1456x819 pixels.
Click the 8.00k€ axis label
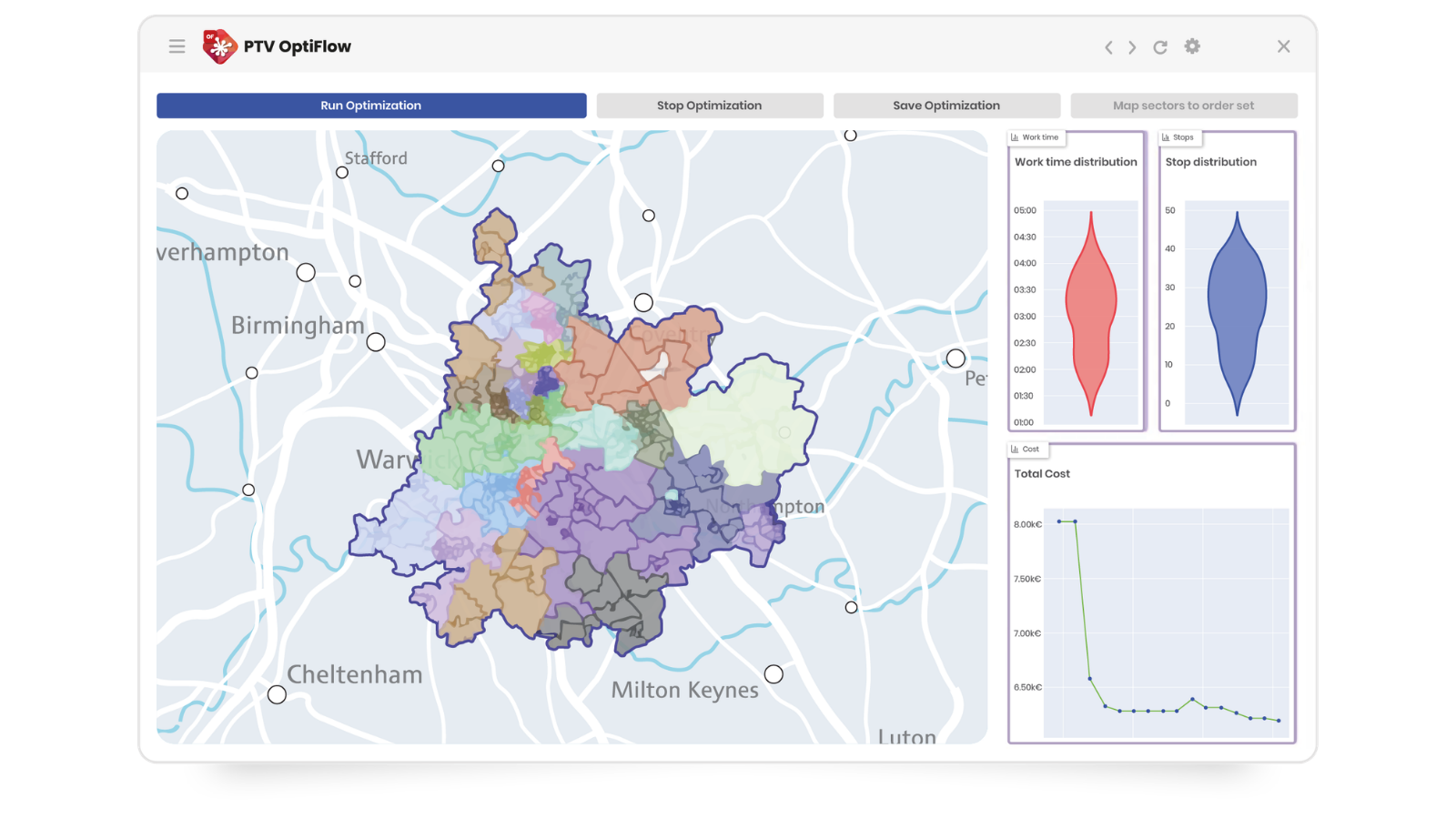click(1027, 524)
